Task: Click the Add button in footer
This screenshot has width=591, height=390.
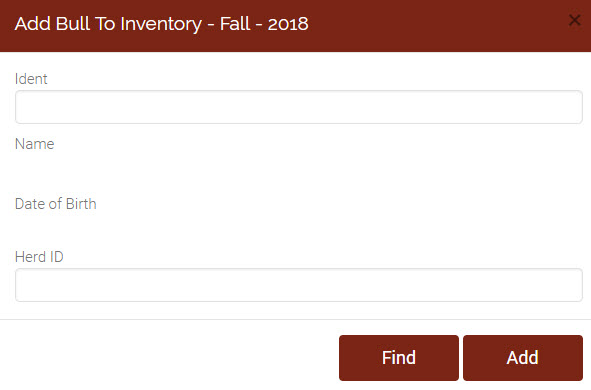Action: pyautogui.click(x=523, y=358)
